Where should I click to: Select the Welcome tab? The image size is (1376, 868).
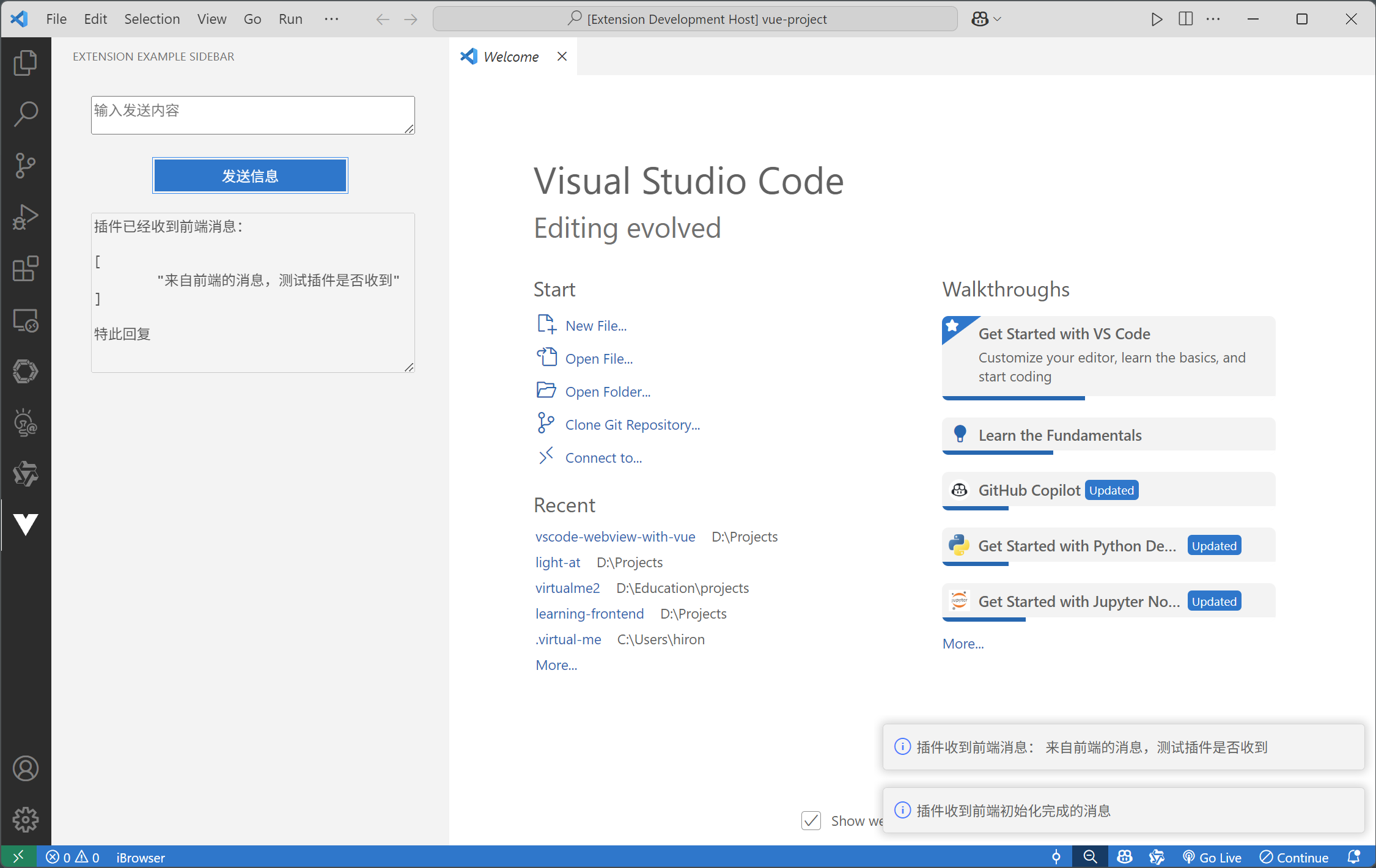coord(510,57)
